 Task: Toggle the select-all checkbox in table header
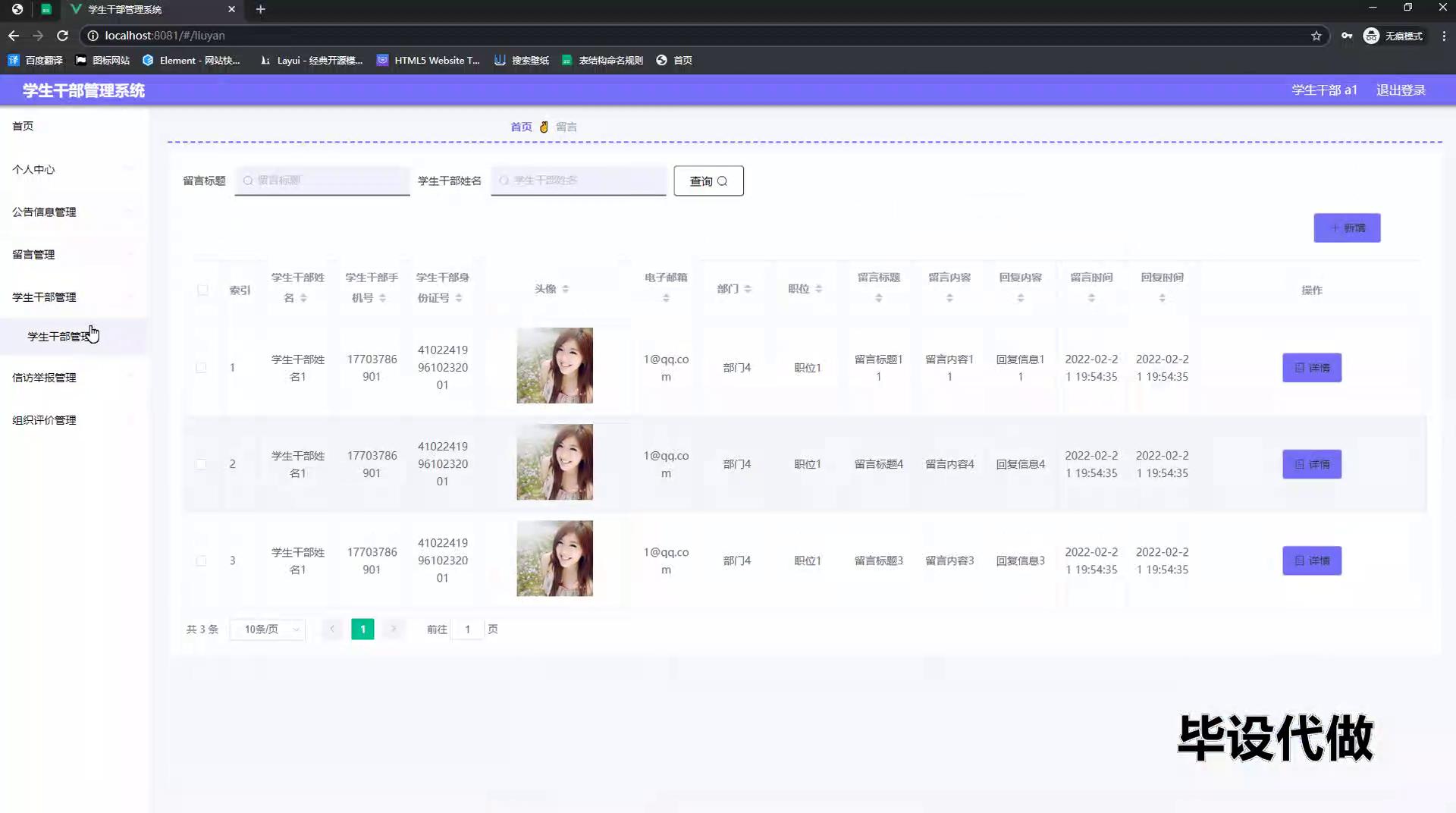[x=202, y=290]
